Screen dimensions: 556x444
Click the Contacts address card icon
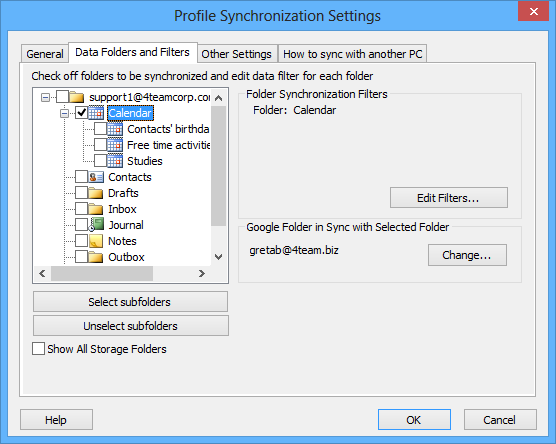tap(96, 177)
